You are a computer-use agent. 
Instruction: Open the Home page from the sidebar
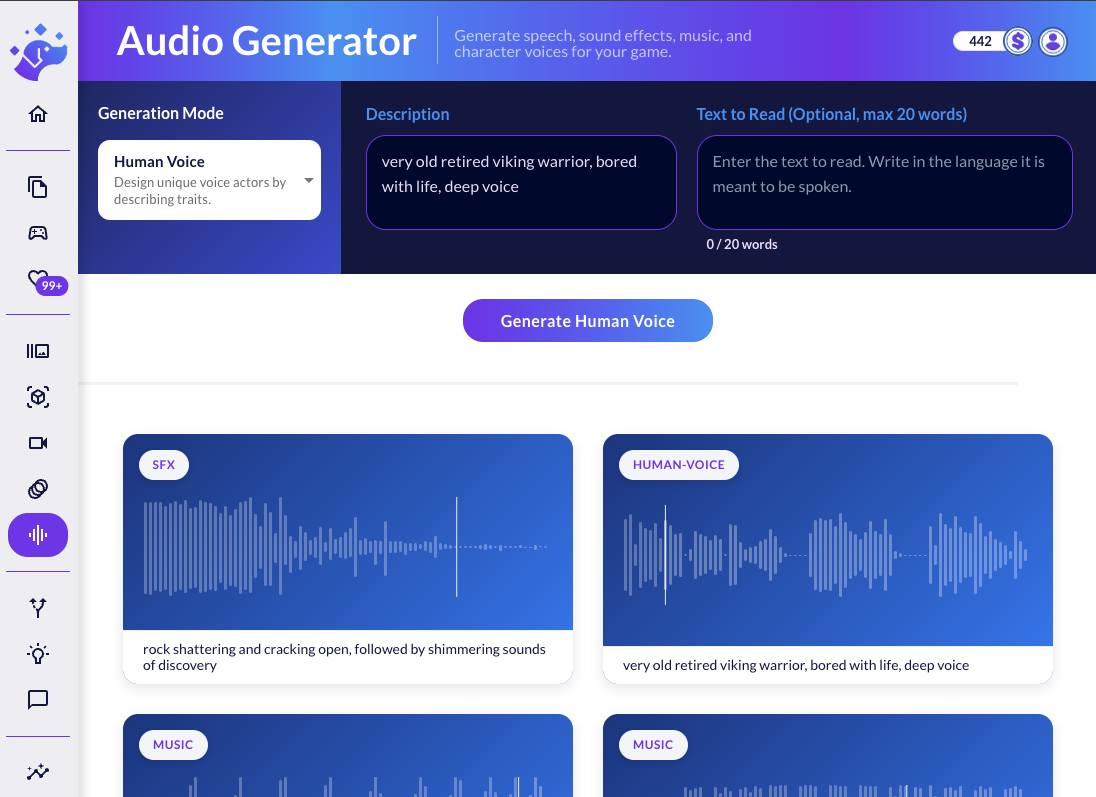pos(37,113)
